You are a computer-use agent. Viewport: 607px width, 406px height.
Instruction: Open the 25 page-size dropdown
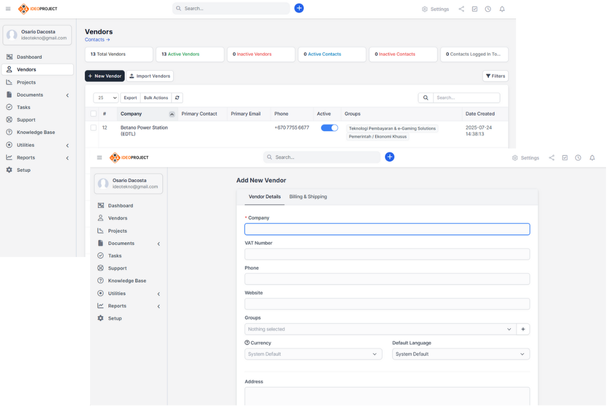click(106, 98)
